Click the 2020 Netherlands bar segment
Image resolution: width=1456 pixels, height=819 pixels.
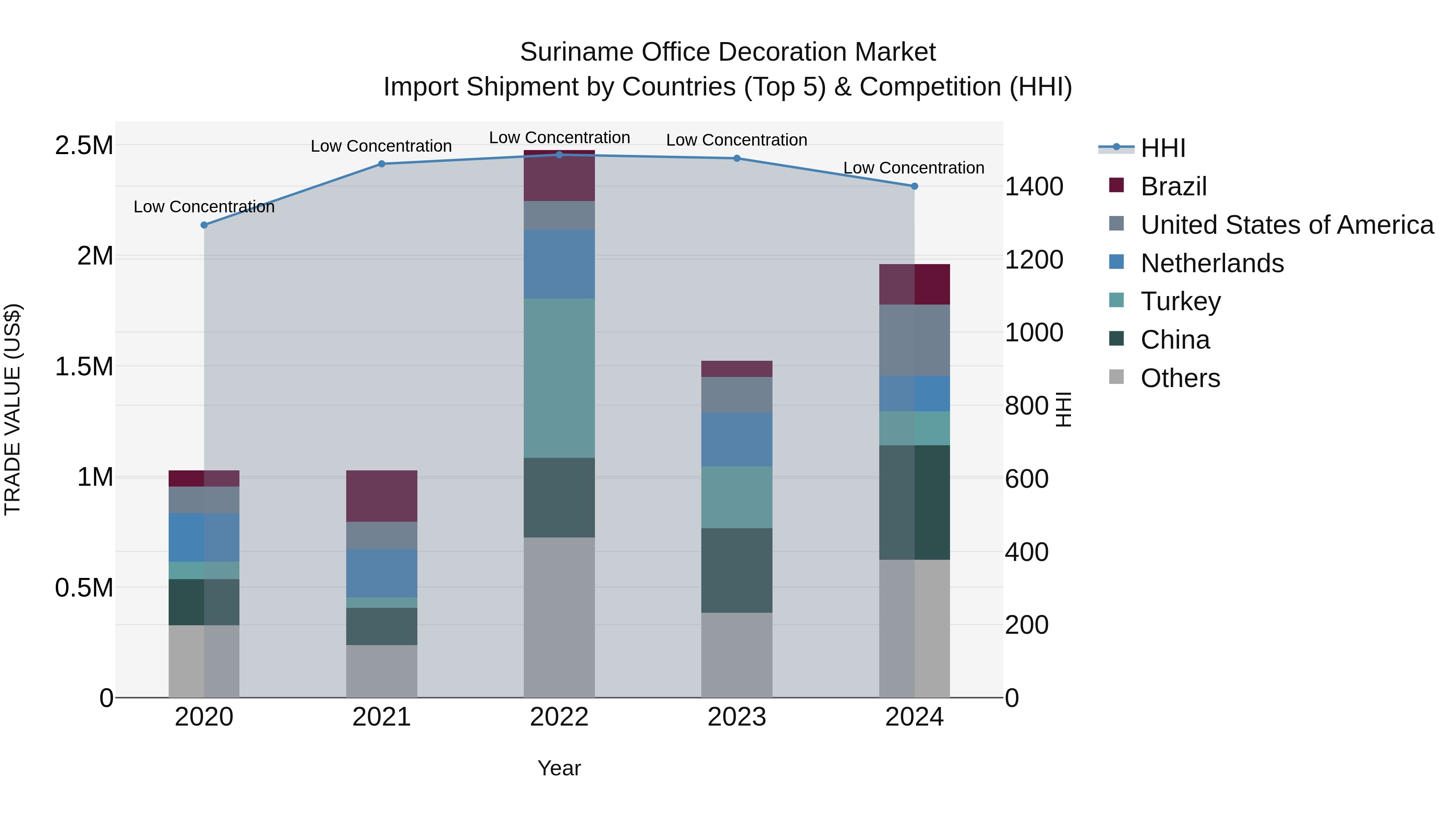click(x=204, y=538)
